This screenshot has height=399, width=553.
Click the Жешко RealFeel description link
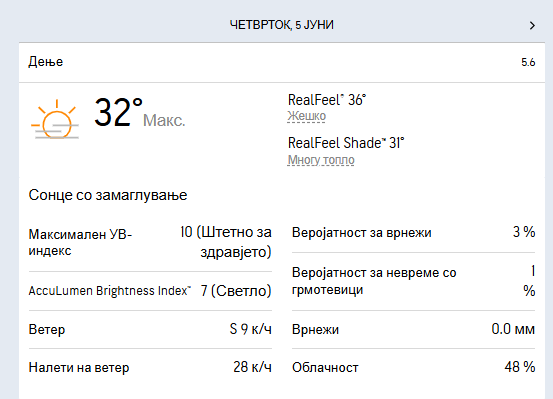pyautogui.click(x=306, y=116)
